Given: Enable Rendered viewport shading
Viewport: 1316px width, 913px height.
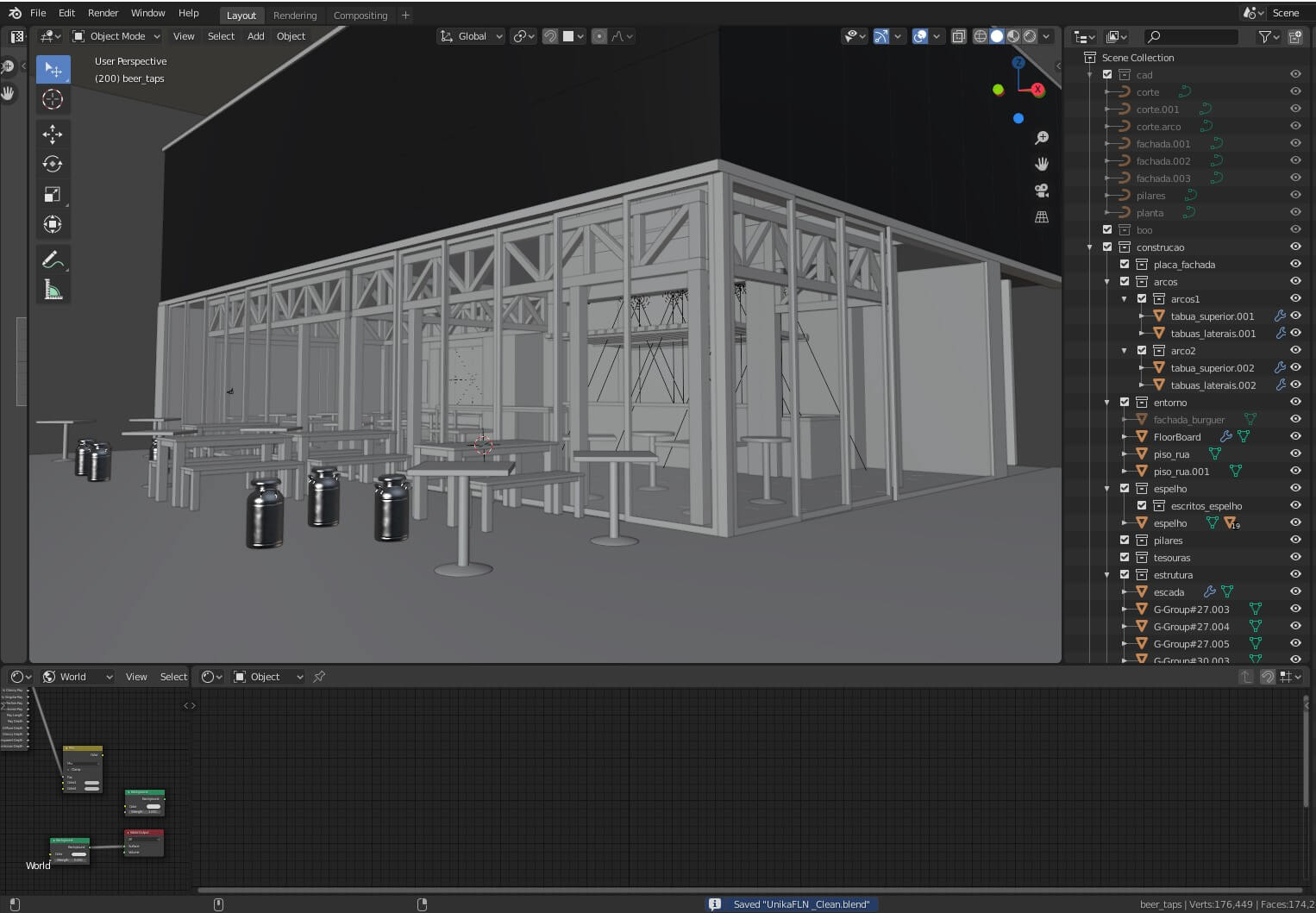Looking at the screenshot, I should point(1031,36).
